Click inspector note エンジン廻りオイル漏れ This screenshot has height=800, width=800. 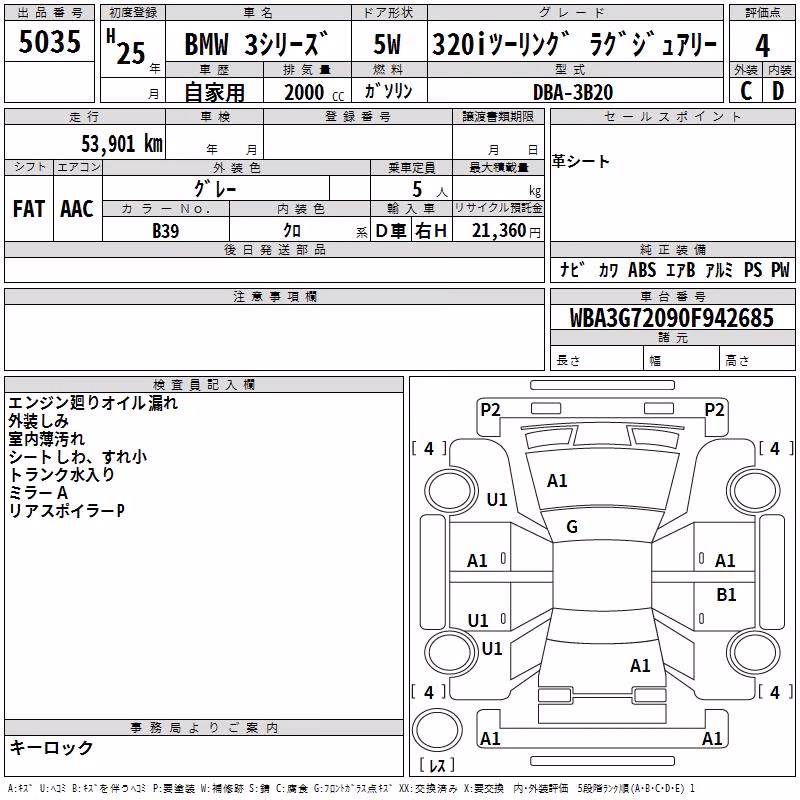[x=93, y=403]
